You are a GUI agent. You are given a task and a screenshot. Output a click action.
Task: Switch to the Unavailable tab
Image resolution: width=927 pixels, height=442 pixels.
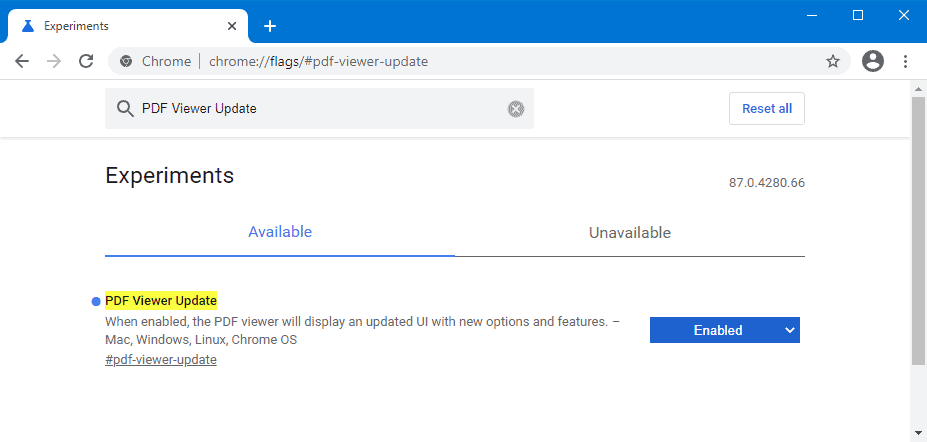click(630, 232)
